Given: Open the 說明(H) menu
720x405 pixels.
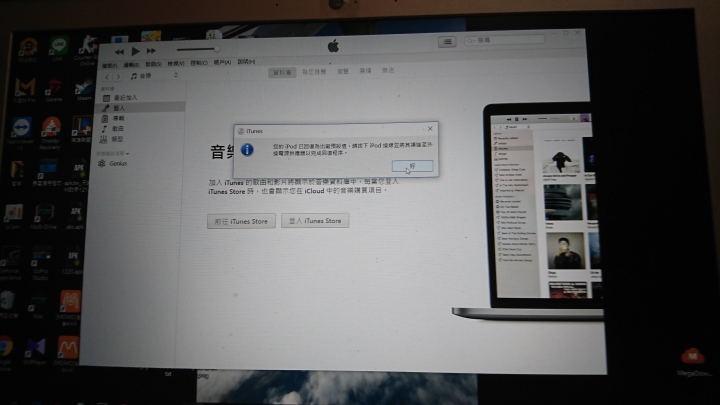Looking at the screenshot, I should [x=246, y=62].
